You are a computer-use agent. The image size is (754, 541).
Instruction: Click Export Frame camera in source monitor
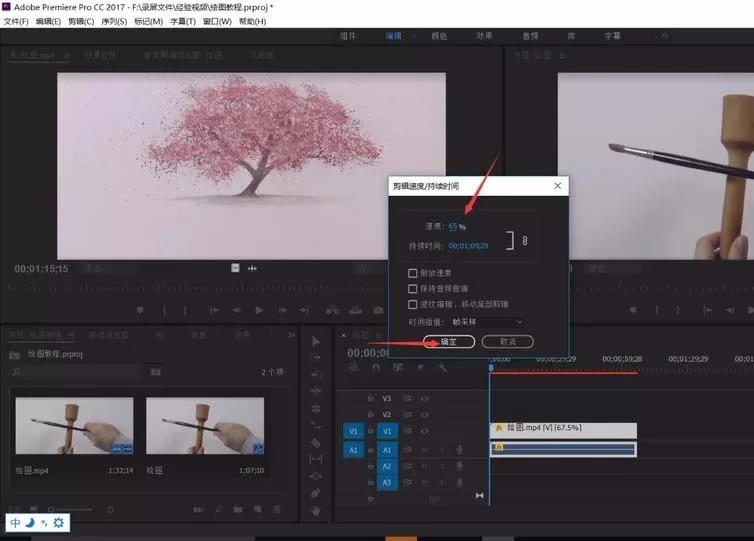pos(378,310)
